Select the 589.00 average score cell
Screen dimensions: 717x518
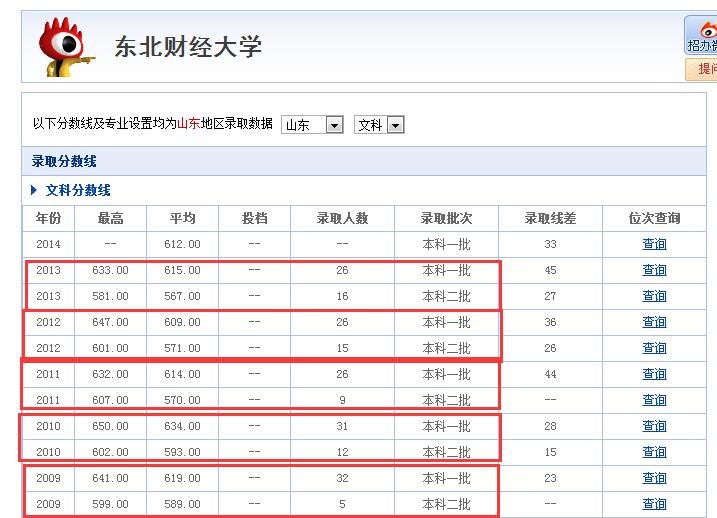click(x=182, y=504)
